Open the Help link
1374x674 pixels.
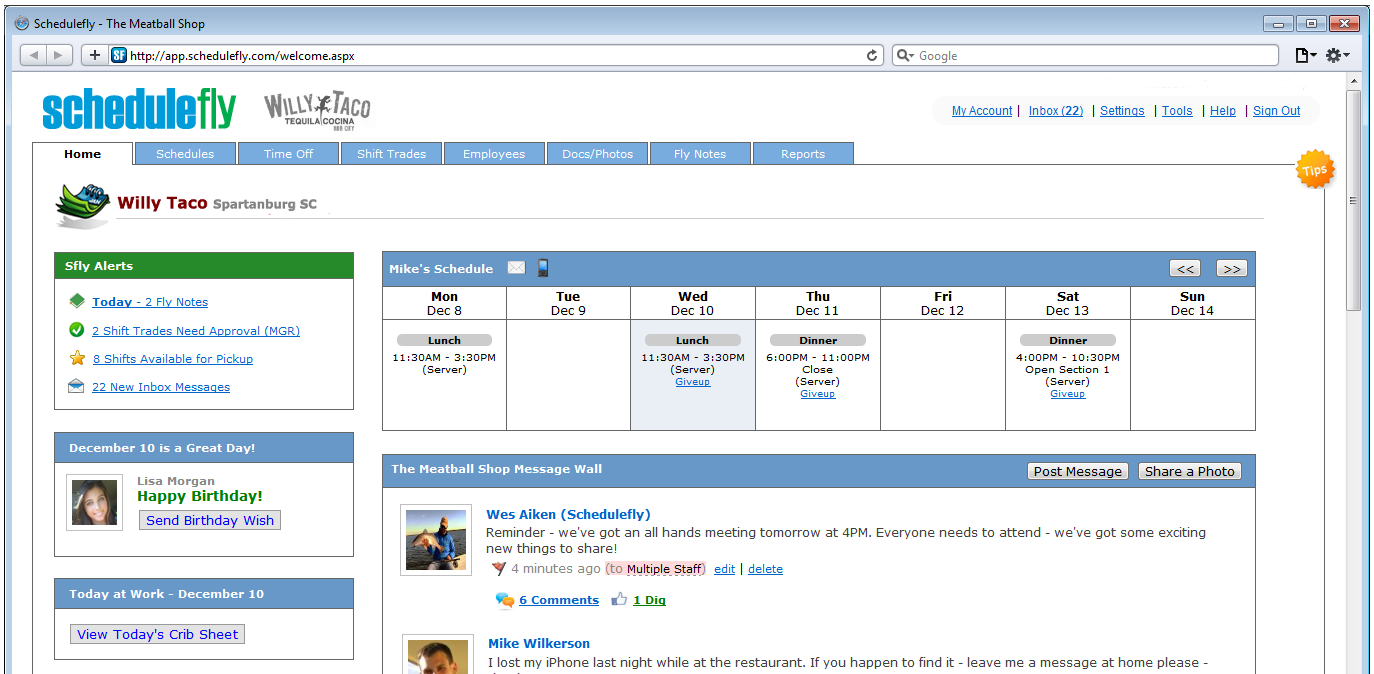(1223, 111)
